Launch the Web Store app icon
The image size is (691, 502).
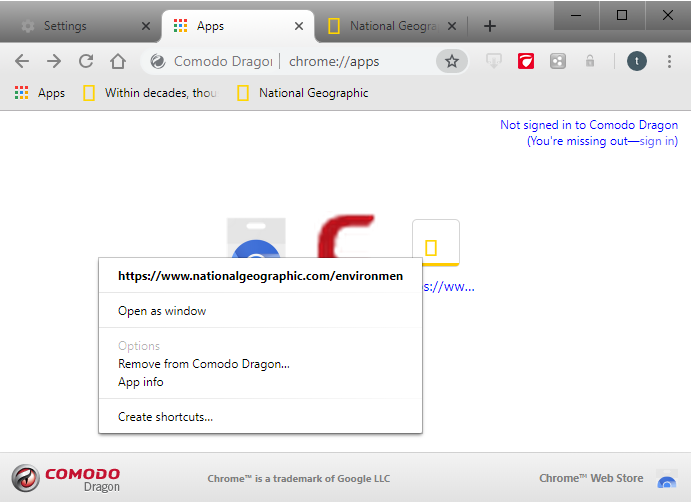[x=256, y=238]
